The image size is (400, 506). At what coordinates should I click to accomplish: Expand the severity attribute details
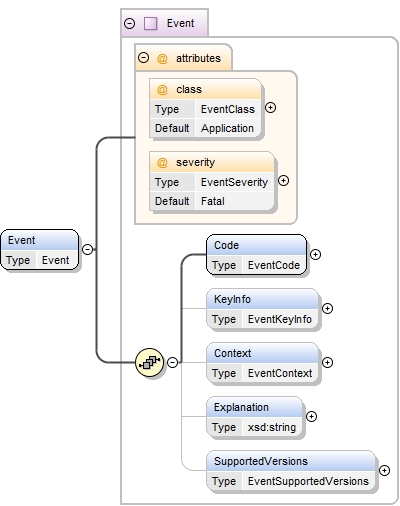point(283,181)
